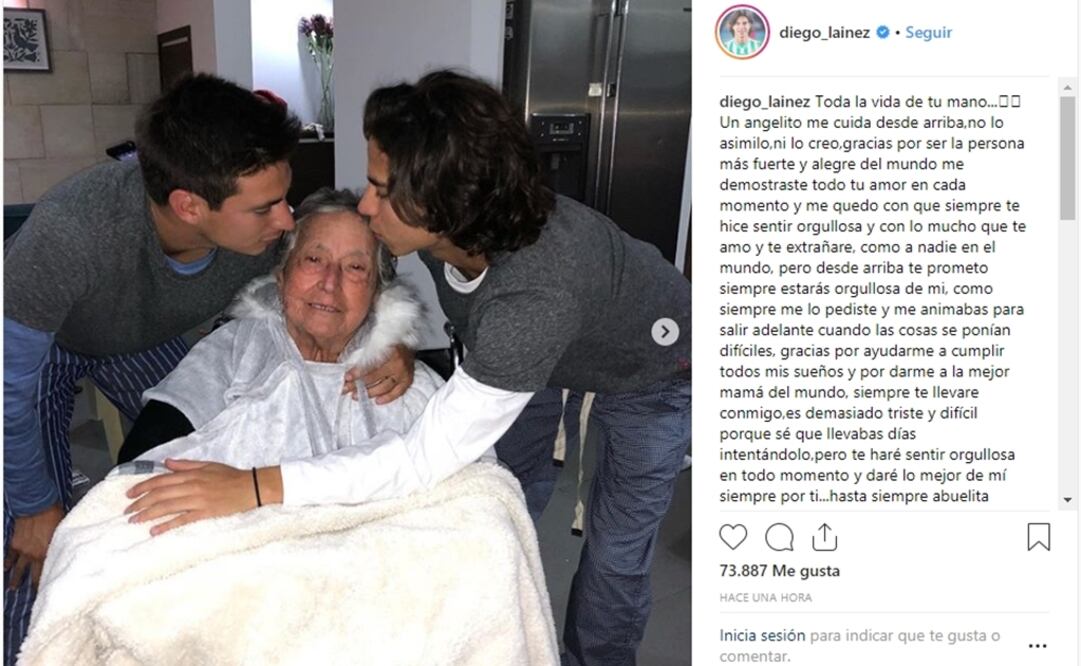Click diego_lainez username in the caption
The height and width of the screenshot is (666, 1081).
(765, 102)
